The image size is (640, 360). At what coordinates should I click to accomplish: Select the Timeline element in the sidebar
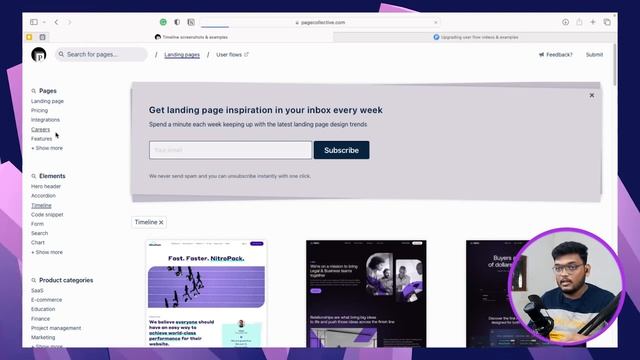(41, 205)
